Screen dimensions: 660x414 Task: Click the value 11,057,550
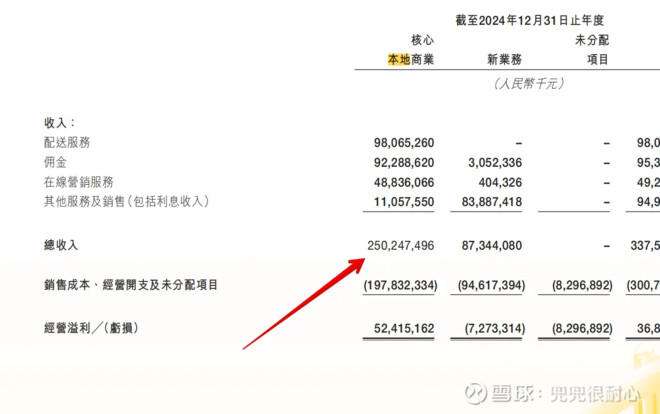[404, 202]
